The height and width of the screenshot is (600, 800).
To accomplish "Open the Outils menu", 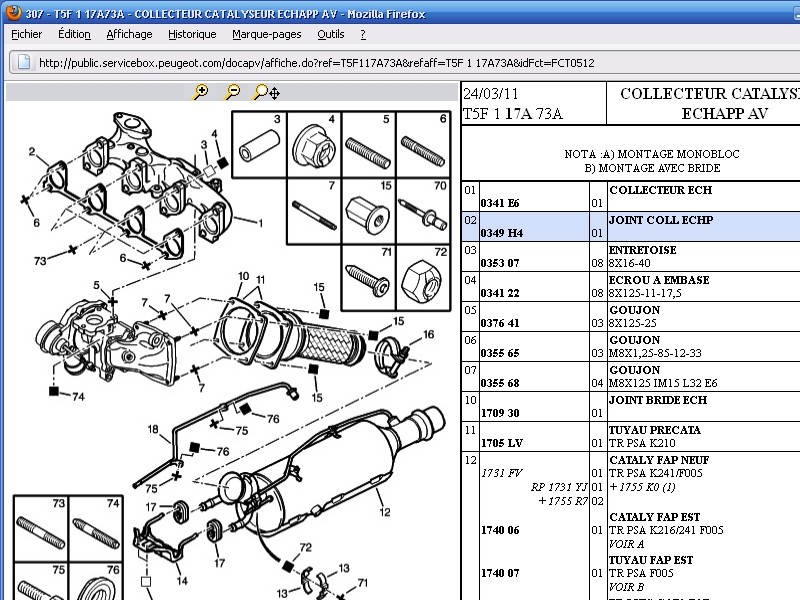I will click(331, 34).
